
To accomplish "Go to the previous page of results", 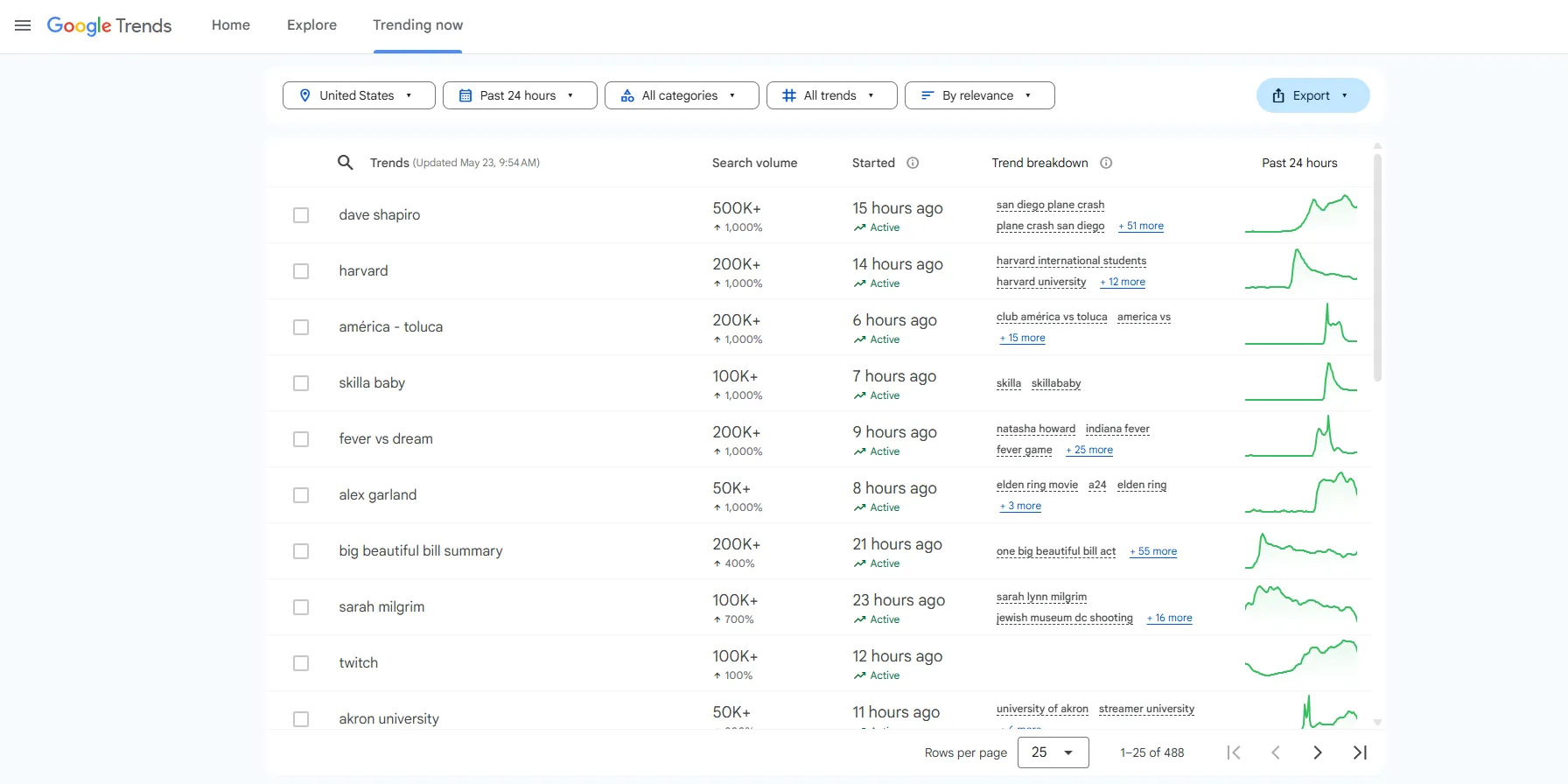I will (1276, 752).
